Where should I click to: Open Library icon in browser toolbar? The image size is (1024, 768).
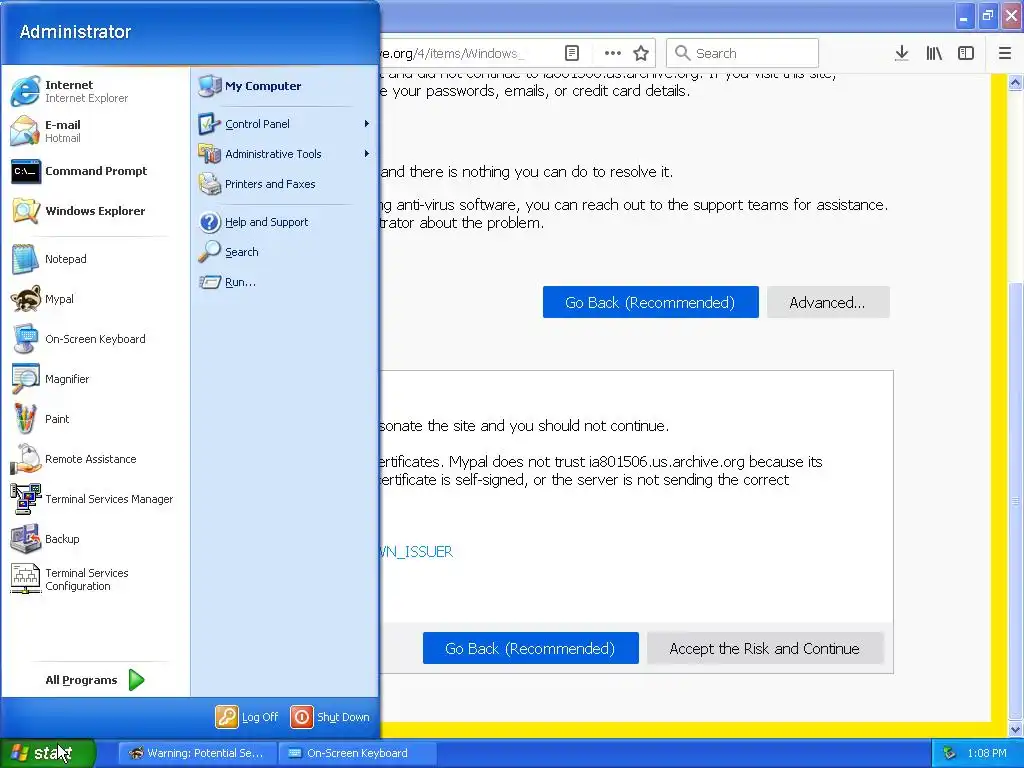point(934,53)
